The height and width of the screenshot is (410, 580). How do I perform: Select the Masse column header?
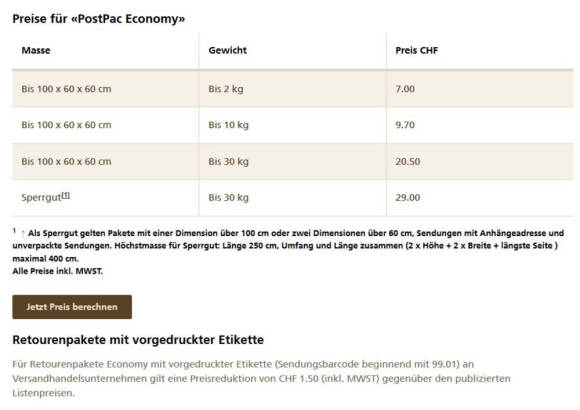36,50
